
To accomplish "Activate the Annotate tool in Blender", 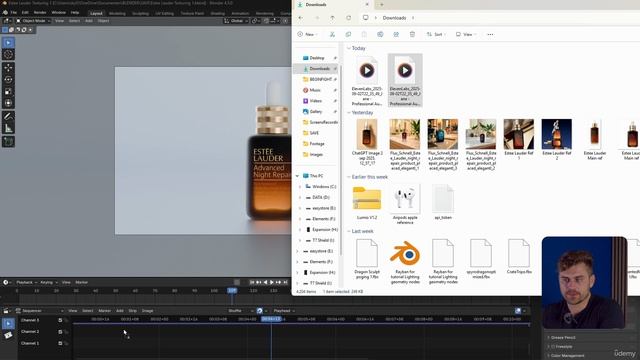I will click(x=8, y=117).
